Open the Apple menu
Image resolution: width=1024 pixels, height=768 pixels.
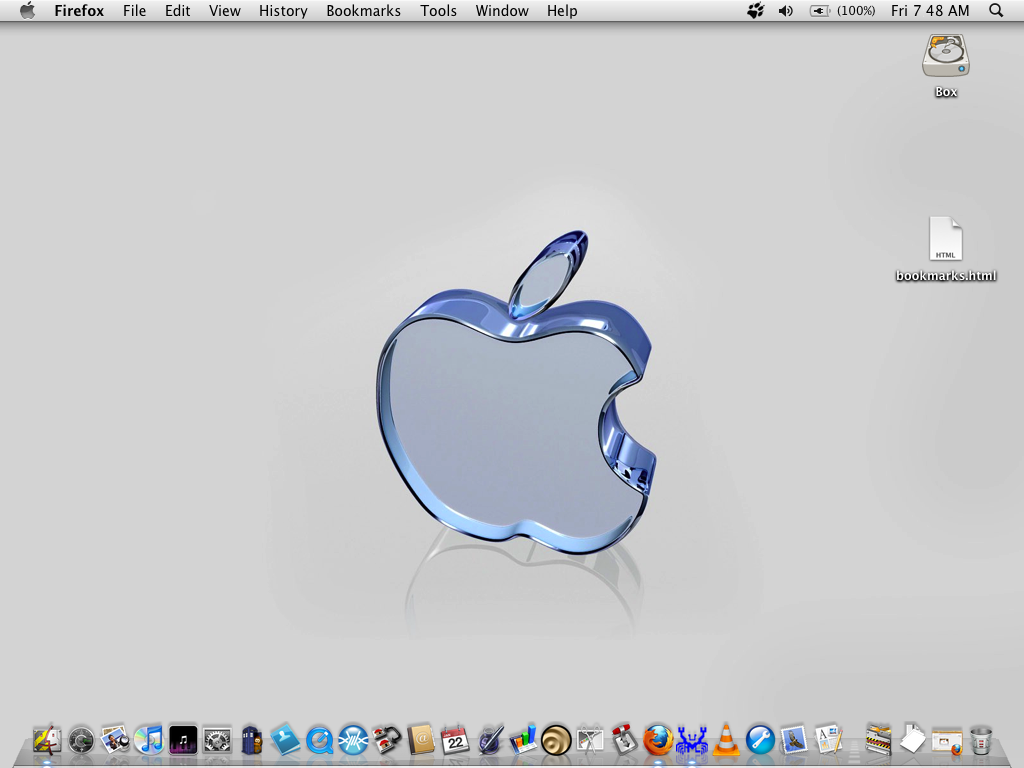coord(27,10)
